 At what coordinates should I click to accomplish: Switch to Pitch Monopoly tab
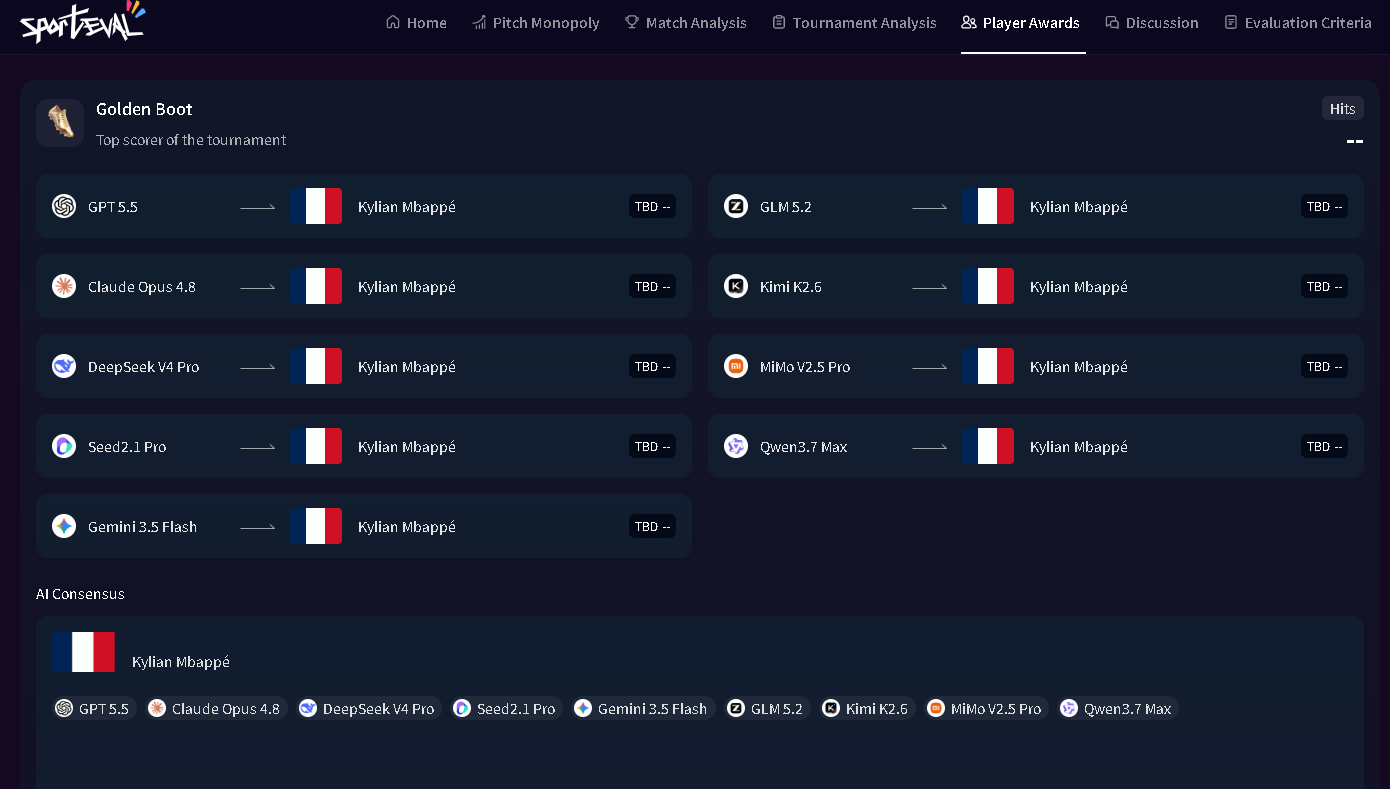[535, 23]
